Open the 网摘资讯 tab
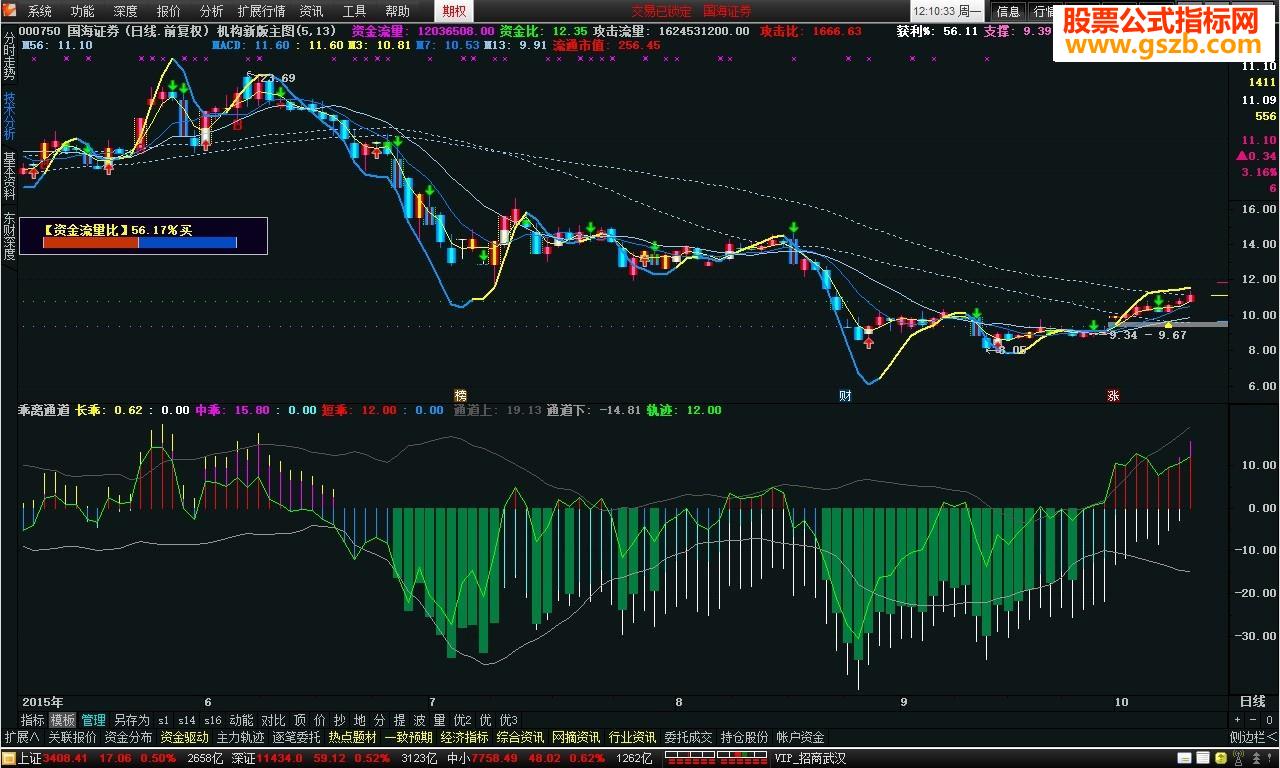This screenshot has width=1280, height=768. pos(576,737)
